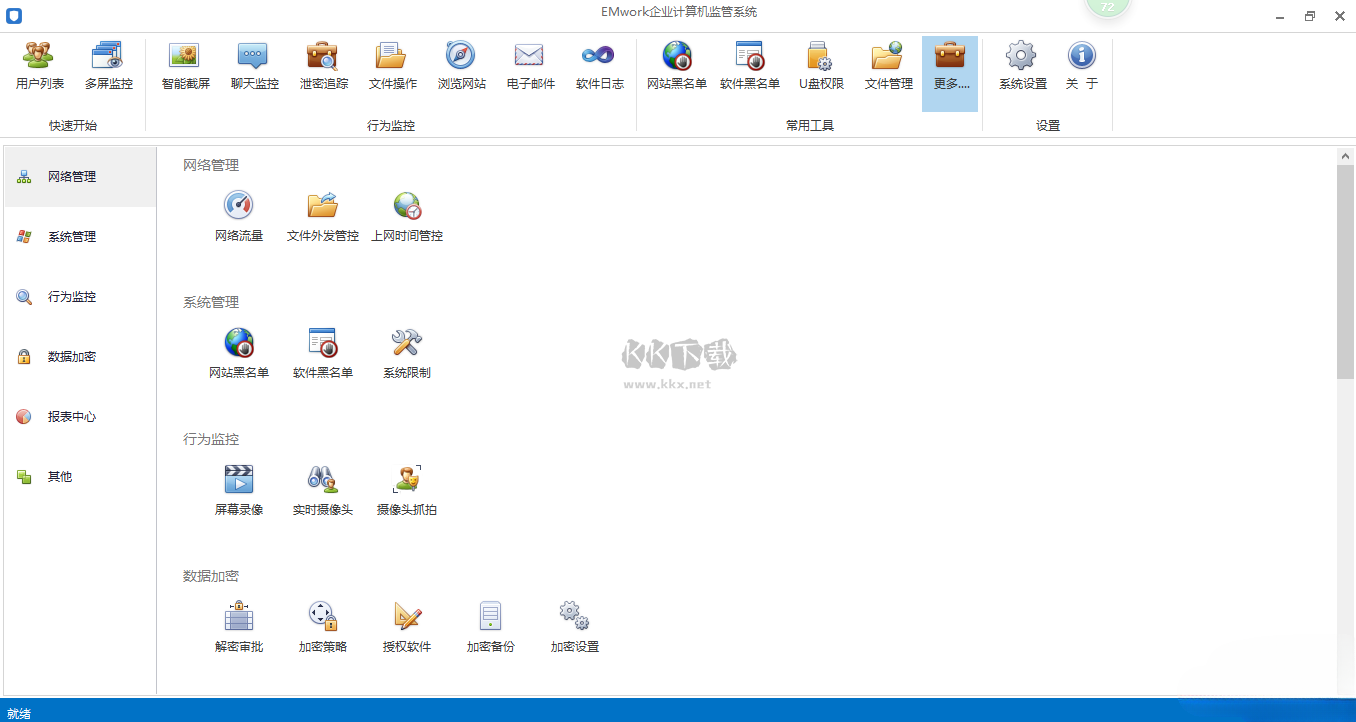Open the U盘权限 settings

tap(821, 67)
